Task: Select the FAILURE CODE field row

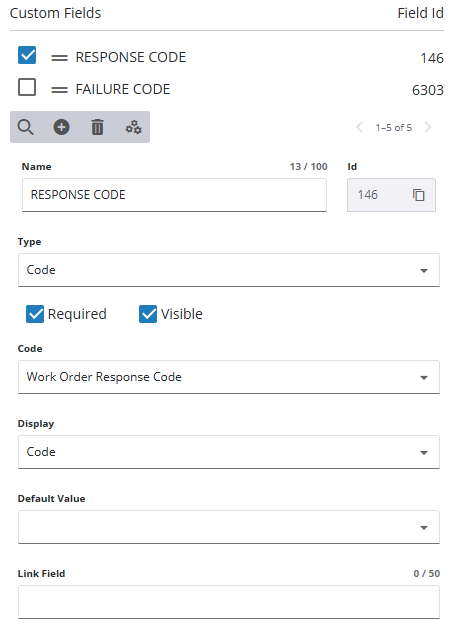Action: point(227,89)
